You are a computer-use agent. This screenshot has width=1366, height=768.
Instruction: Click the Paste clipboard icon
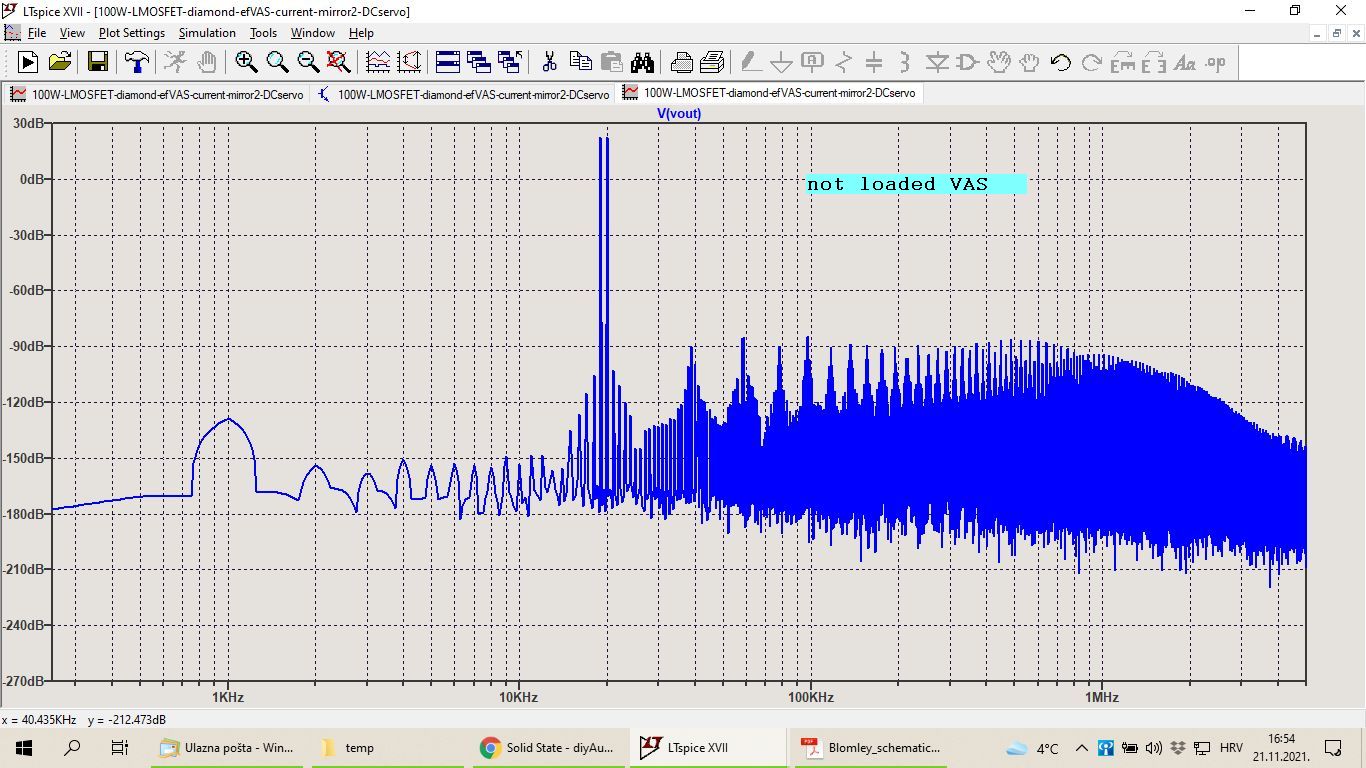[611, 62]
